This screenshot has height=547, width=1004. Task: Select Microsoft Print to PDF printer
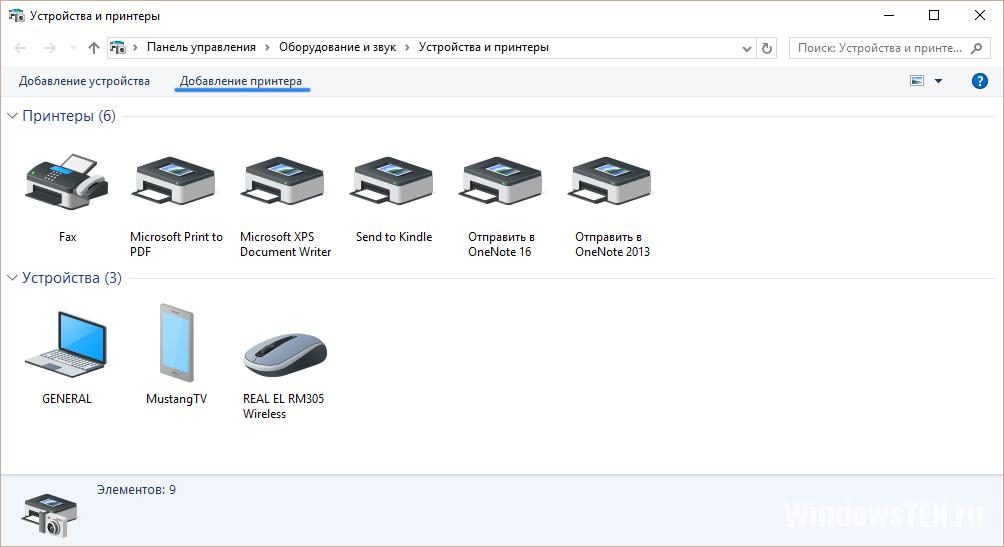point(176,183)
